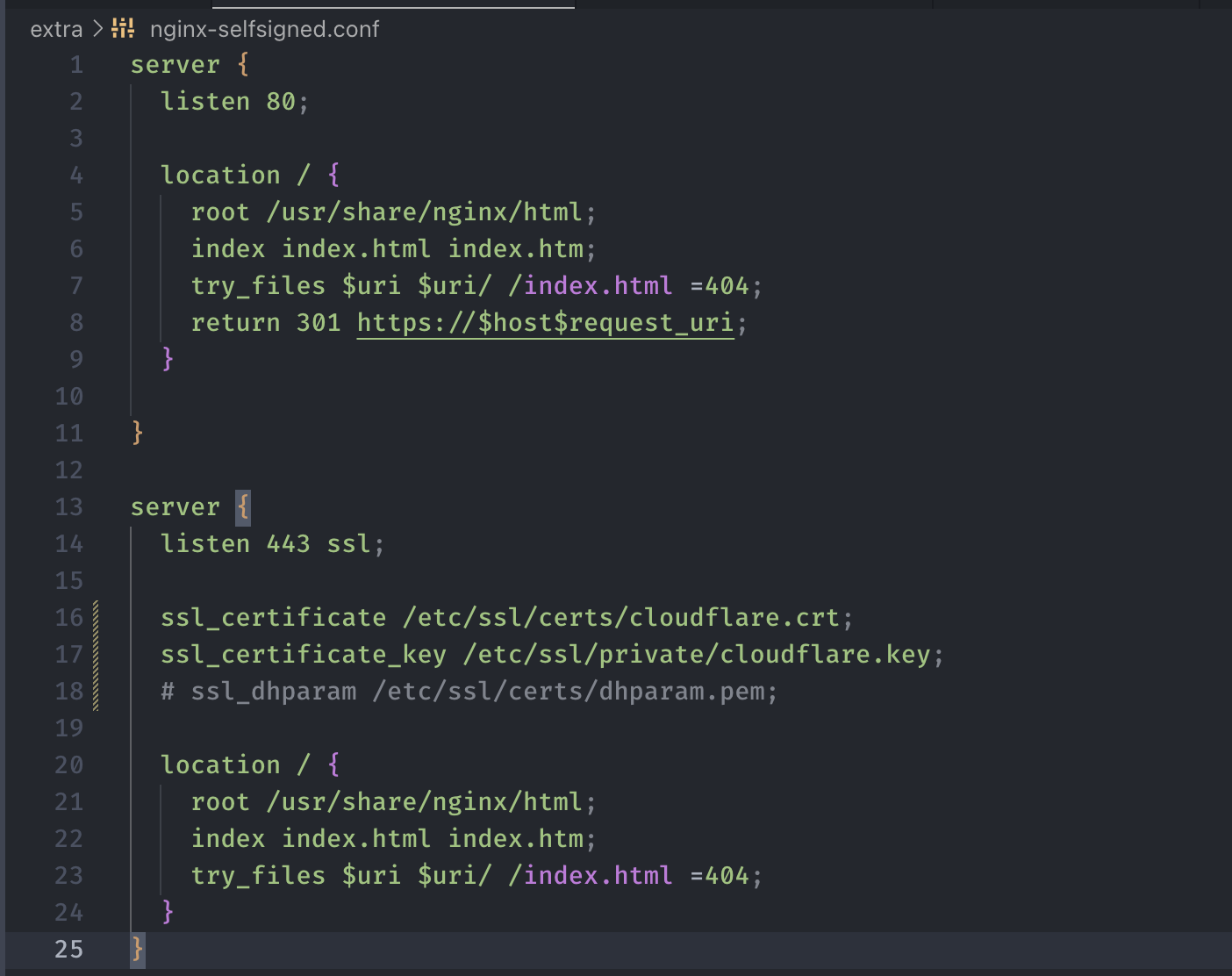Click the 'server' keyword on line 1
1232x976 pixels.
175,65
